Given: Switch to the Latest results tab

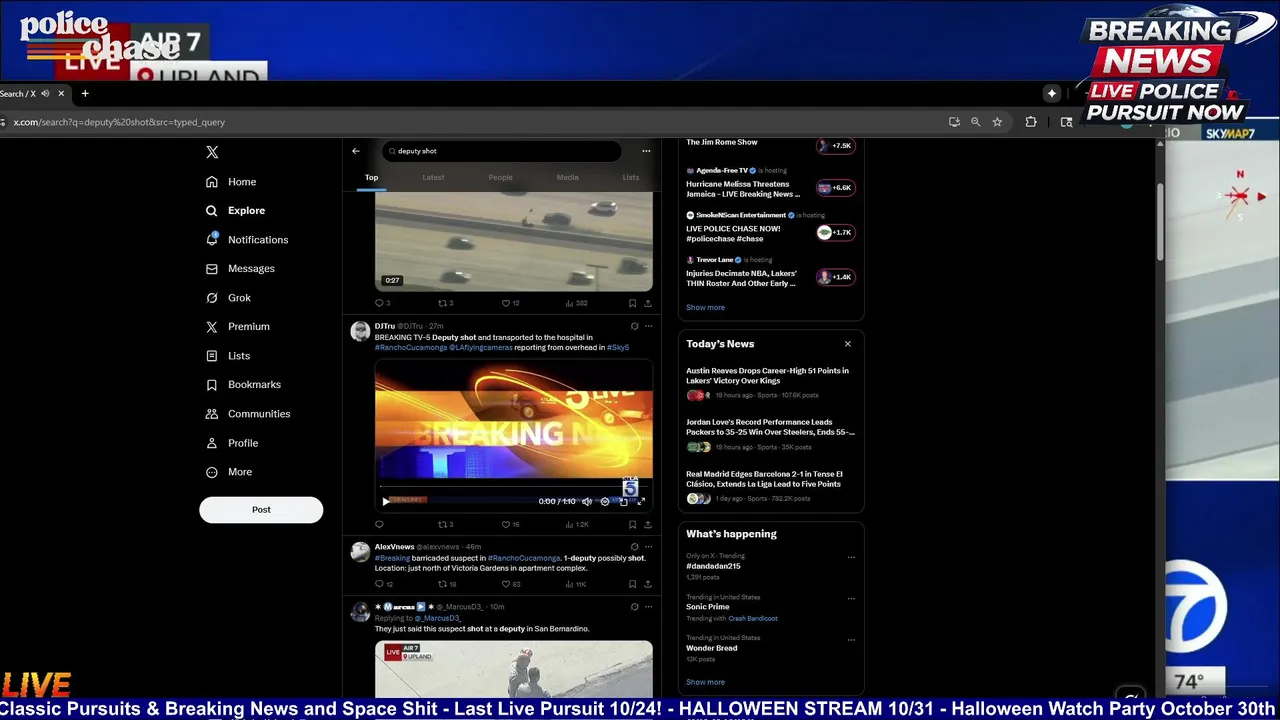Looking at the screenshot, I should [433, 177].
